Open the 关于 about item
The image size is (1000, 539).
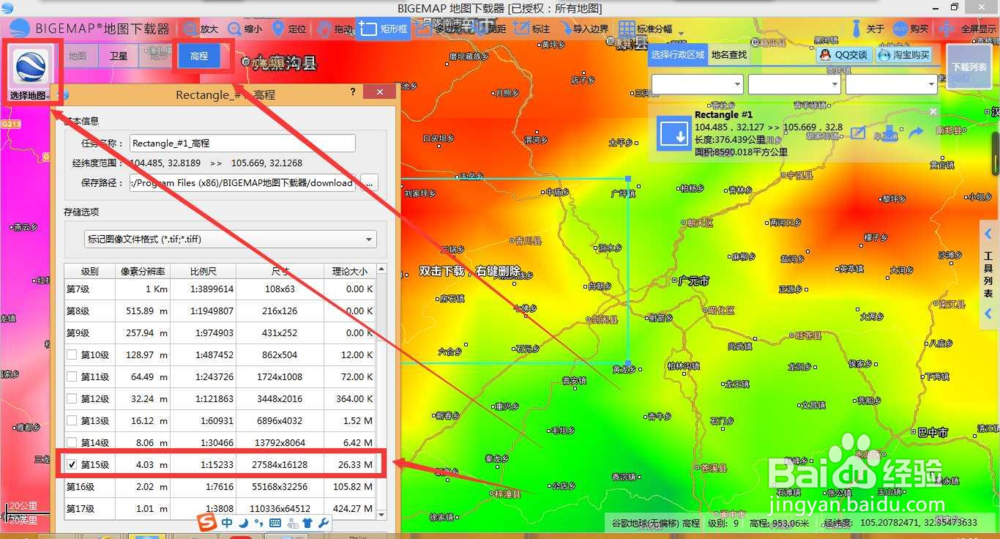click(868, 29)
